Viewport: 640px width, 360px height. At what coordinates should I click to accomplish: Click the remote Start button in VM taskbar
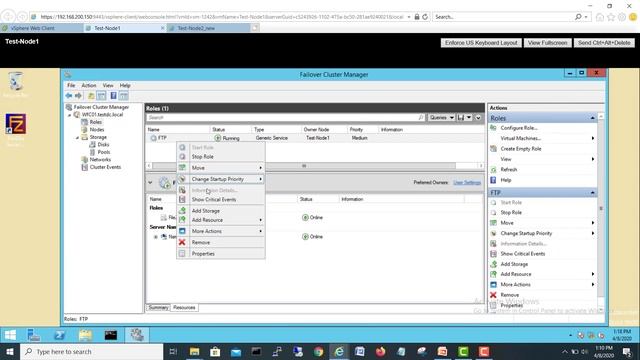(10, 335)
